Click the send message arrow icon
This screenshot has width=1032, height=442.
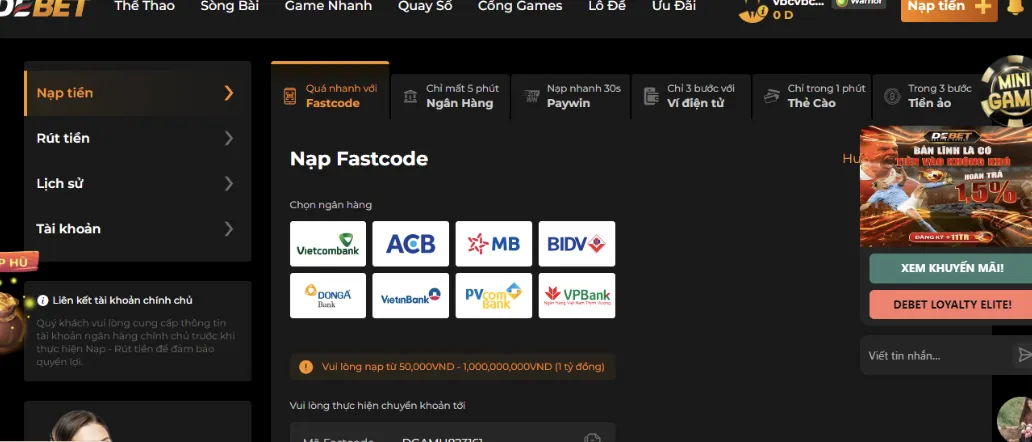[x=1023, y=355]
